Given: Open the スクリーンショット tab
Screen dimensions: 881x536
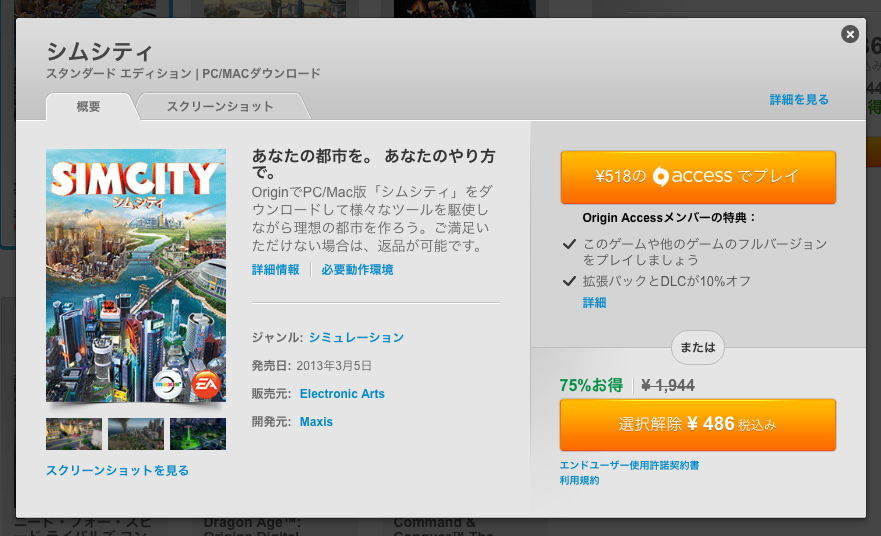Looking at the screenshot, I should 220,106.
